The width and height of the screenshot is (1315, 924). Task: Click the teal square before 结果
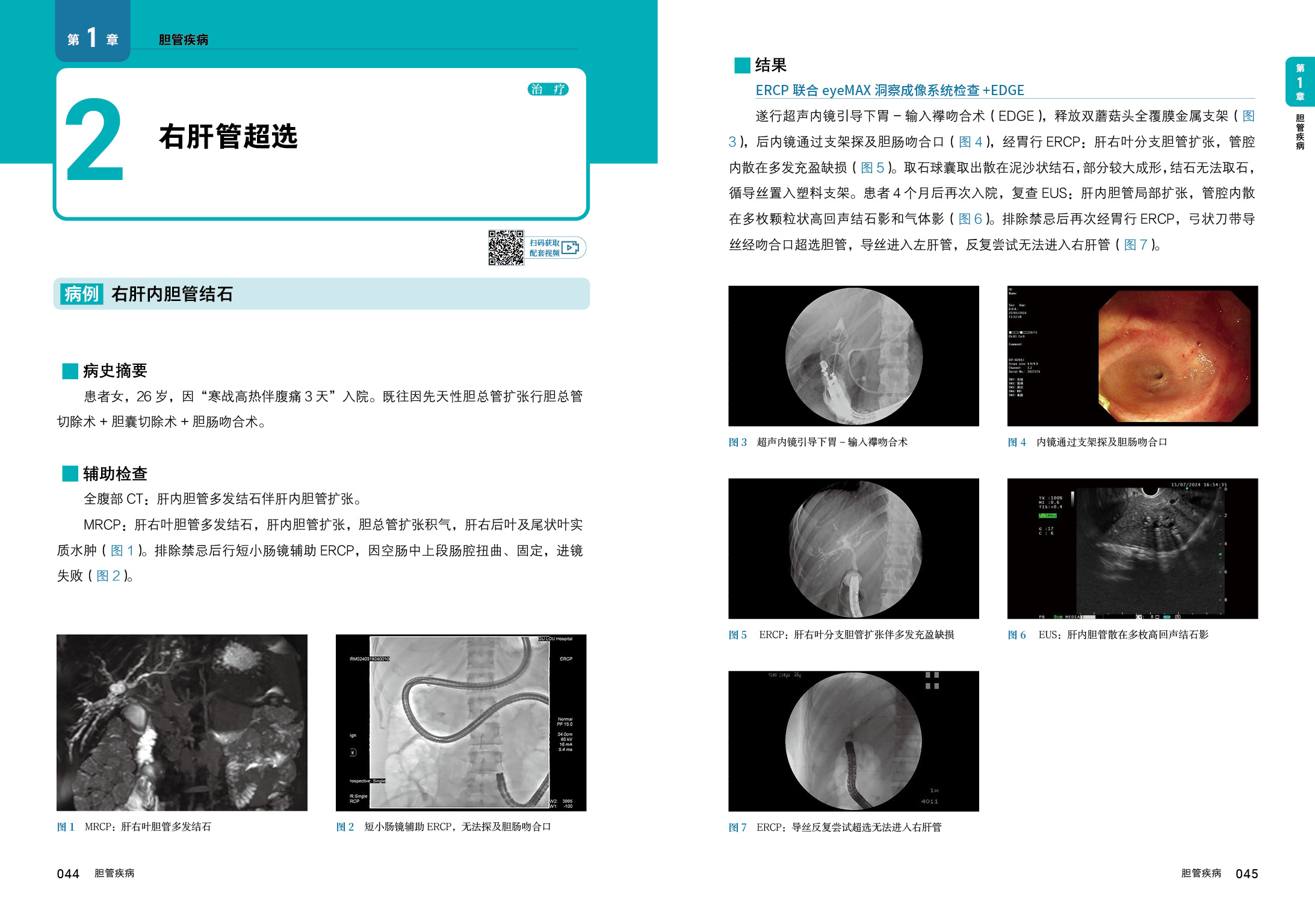pos(742,65)
